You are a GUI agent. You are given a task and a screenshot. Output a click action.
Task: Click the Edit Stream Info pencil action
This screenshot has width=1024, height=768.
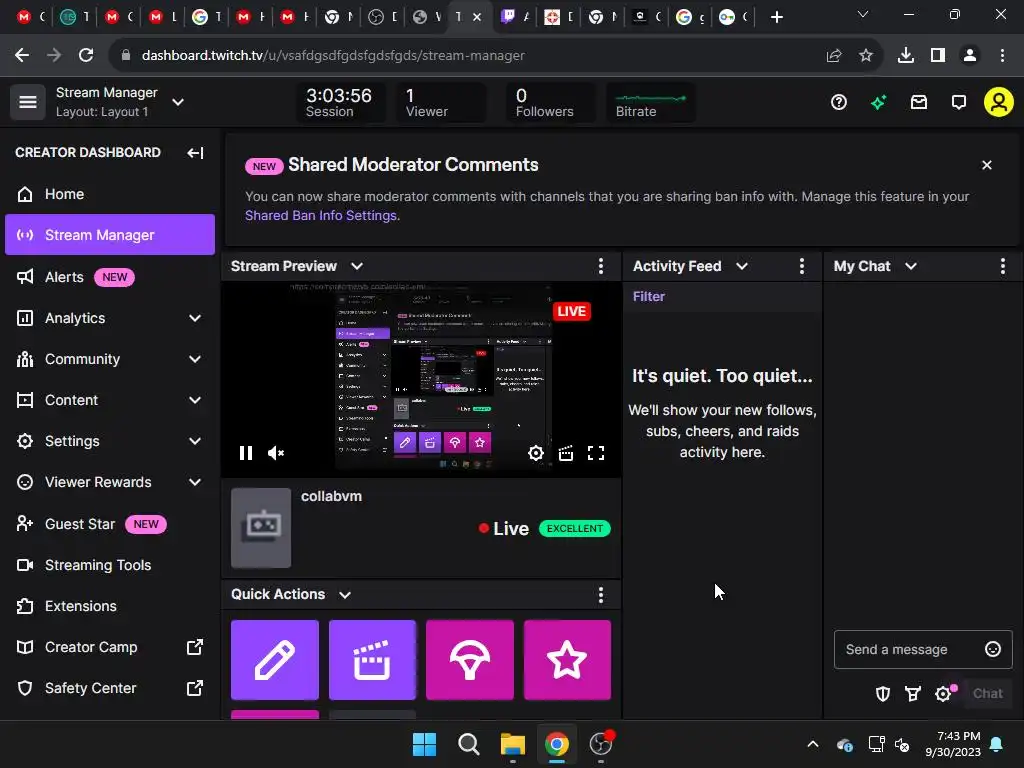tap(275, 660)
